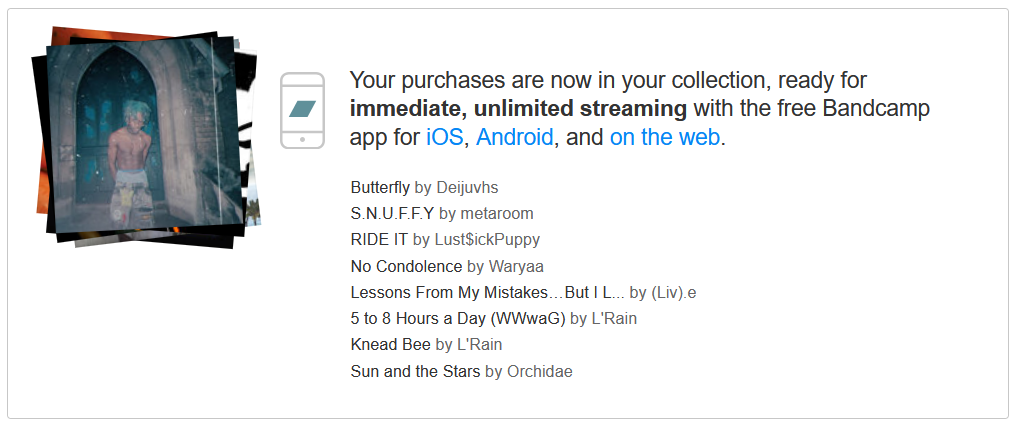
Task: Open S.N.U.F.F.Y album title
Action: [x=392, y=213]
